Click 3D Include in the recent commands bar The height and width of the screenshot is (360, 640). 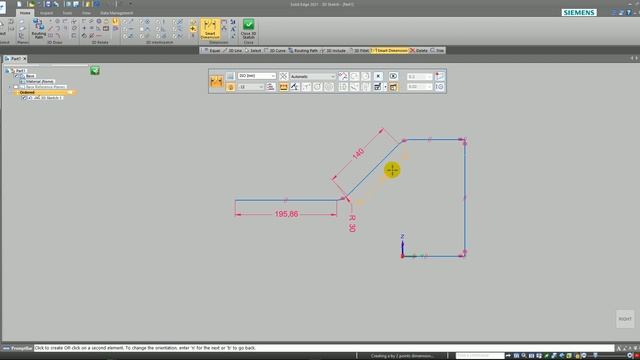333,51
